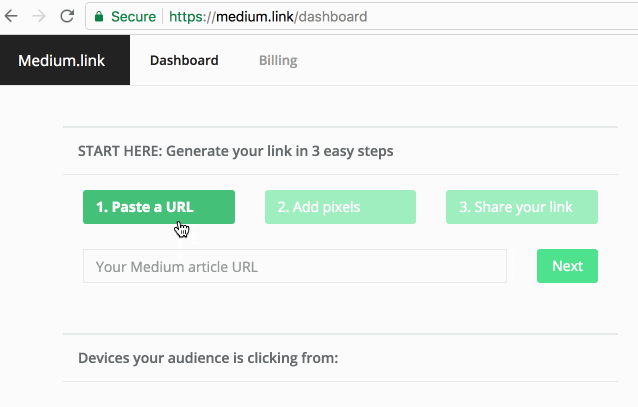Click the green Next button
The image size is (638, 407).
pos(567,266)
